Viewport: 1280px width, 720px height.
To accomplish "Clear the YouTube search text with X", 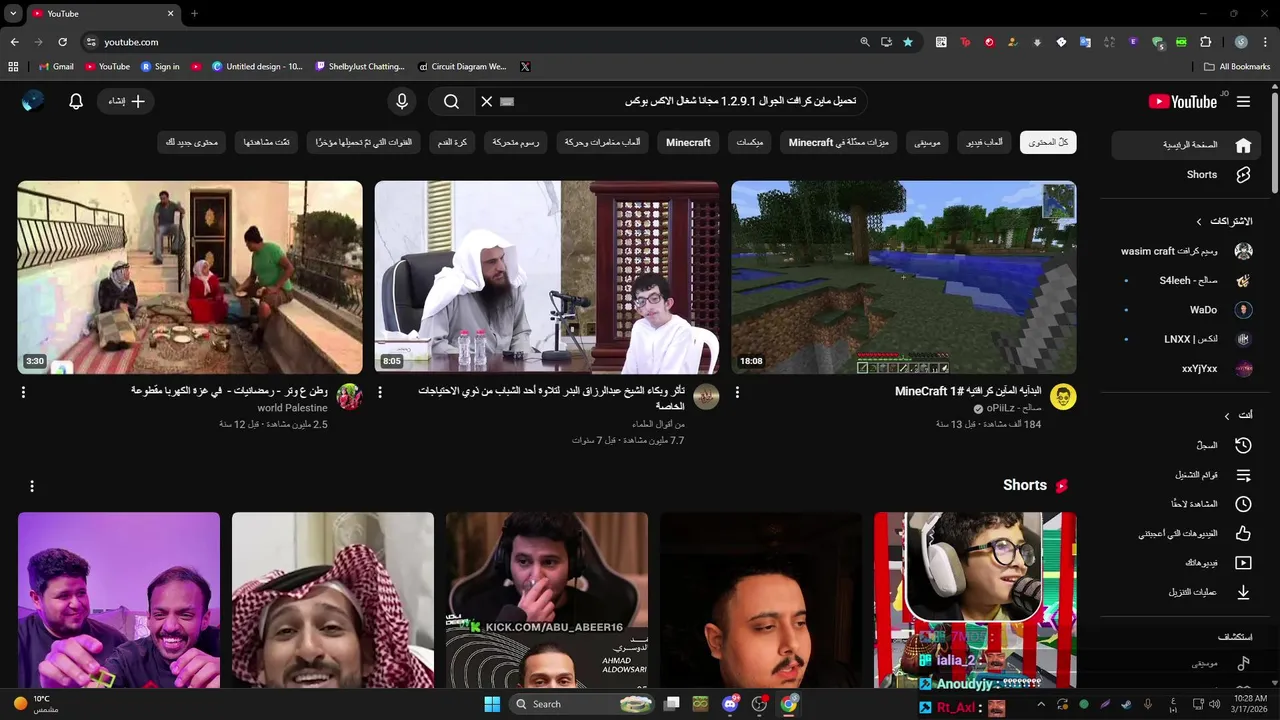I will coord(487,101).
